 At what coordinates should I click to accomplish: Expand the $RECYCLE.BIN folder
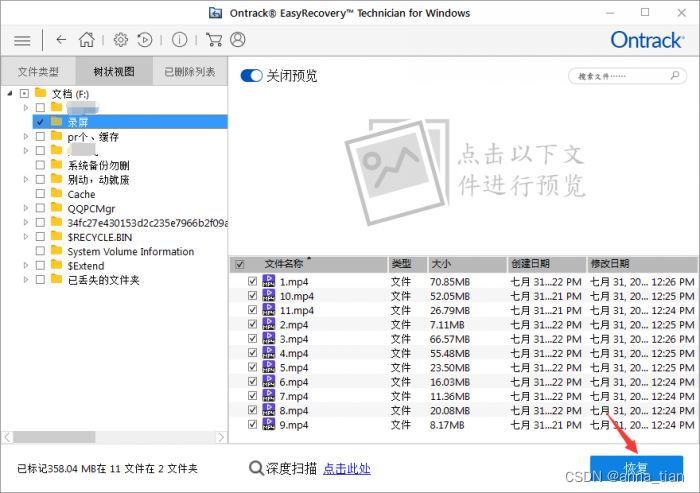click(x=25, y=236)
